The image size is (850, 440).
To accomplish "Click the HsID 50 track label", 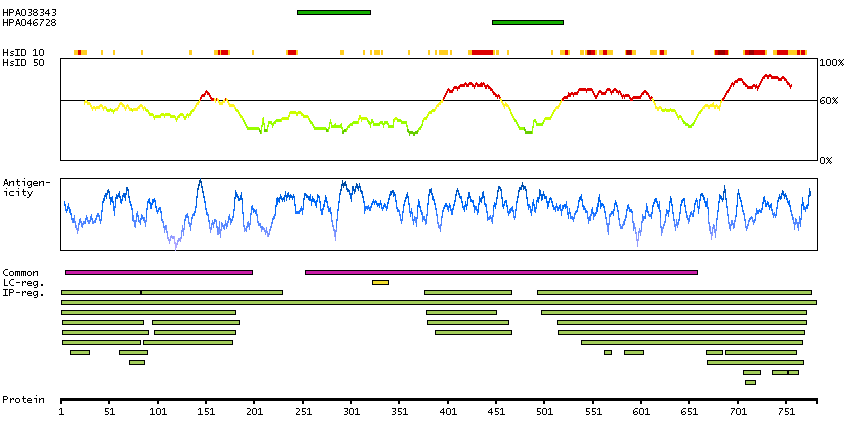I will [x=23, y=62].
